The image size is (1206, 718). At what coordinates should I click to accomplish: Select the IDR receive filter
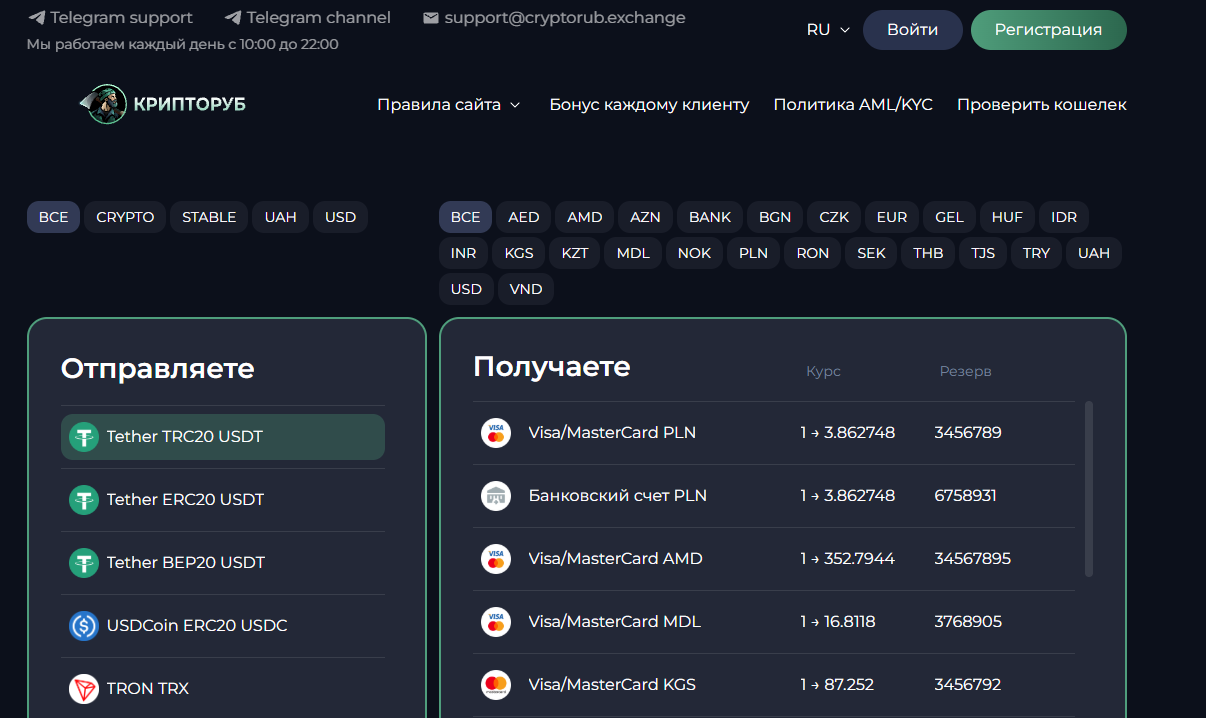click(x=1064, y=217)
